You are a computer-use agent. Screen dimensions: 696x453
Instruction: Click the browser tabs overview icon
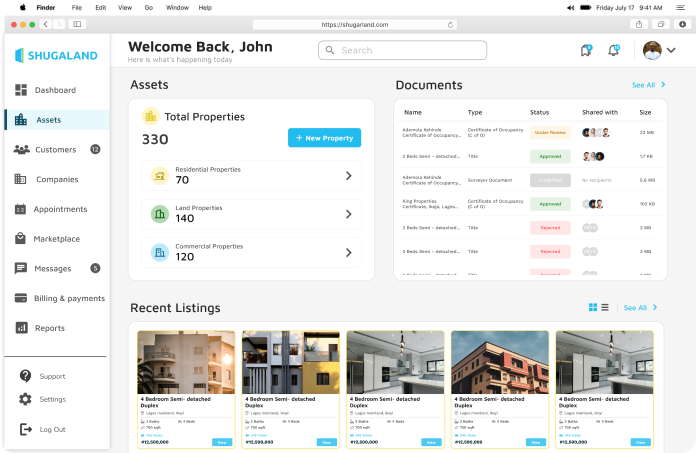(661, 24)
